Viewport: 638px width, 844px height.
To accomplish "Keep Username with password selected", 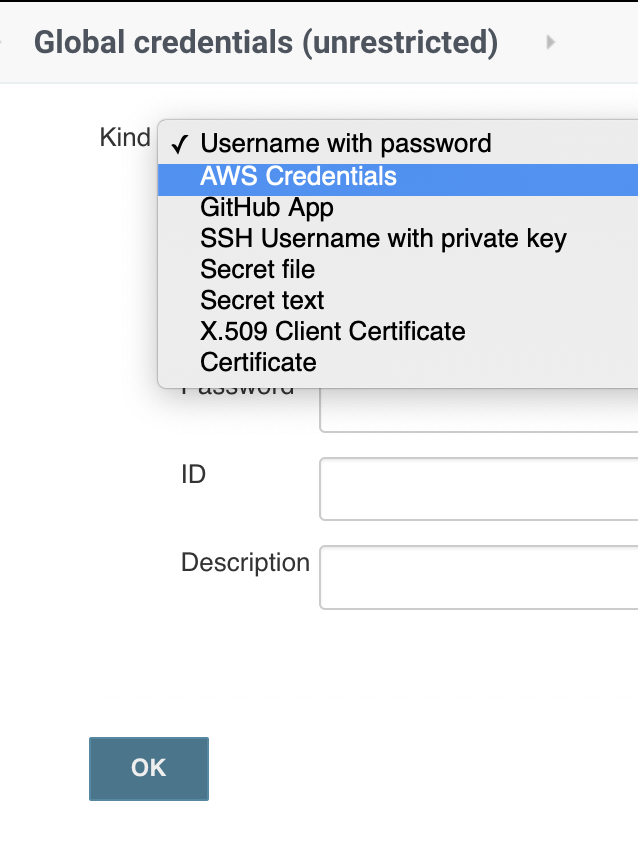I will pyautogui.click(x=345, y=144).
